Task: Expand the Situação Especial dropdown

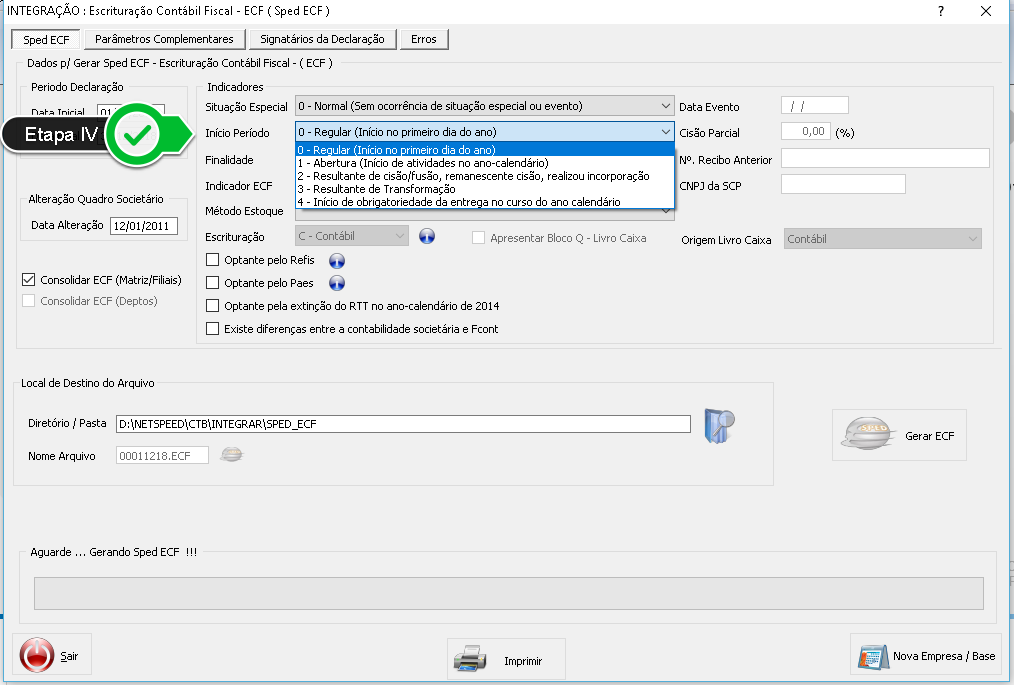Action: click(666, 106)
